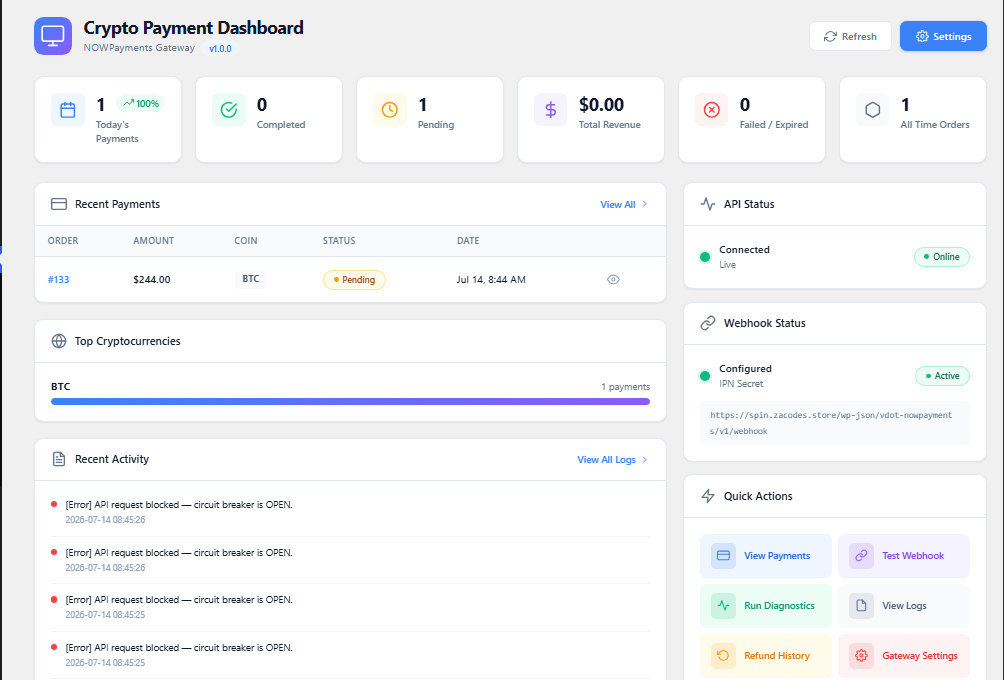Open the View All Logs link

click(x=606, y=460)
